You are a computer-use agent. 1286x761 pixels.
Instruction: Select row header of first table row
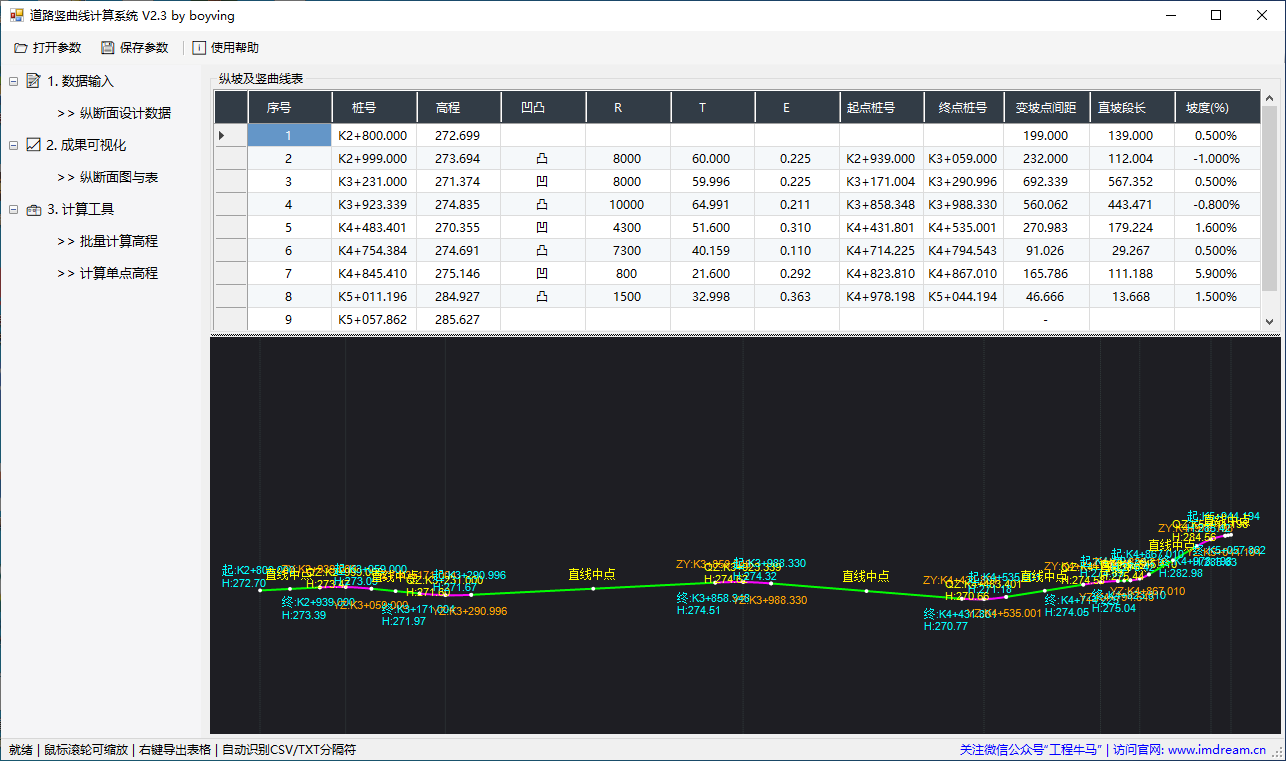tap(230, 135)
